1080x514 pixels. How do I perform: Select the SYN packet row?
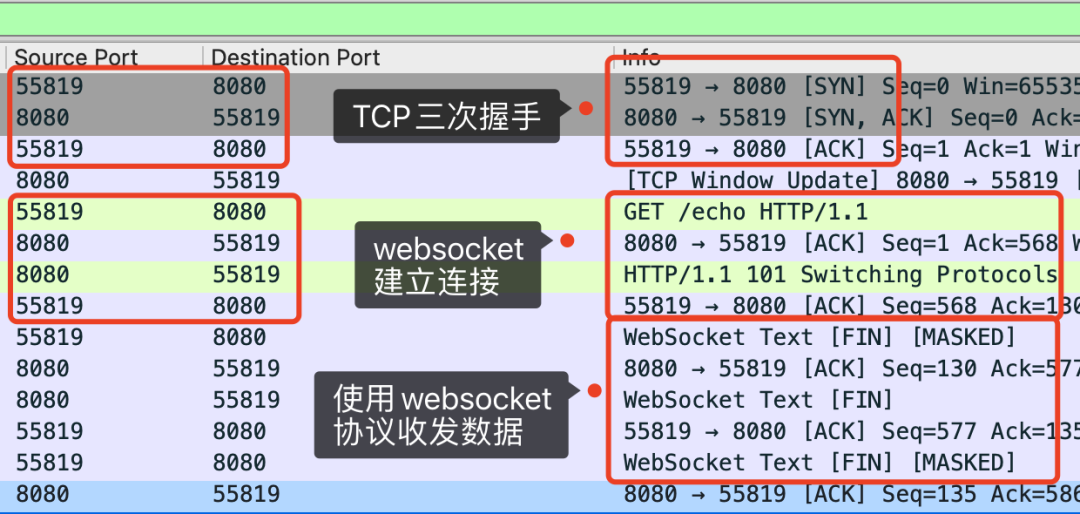[x=540, y=86]
